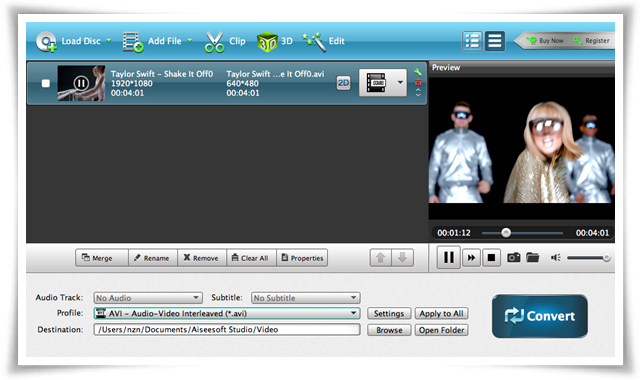
Task: Click Apply to All button
Action: 442,313
